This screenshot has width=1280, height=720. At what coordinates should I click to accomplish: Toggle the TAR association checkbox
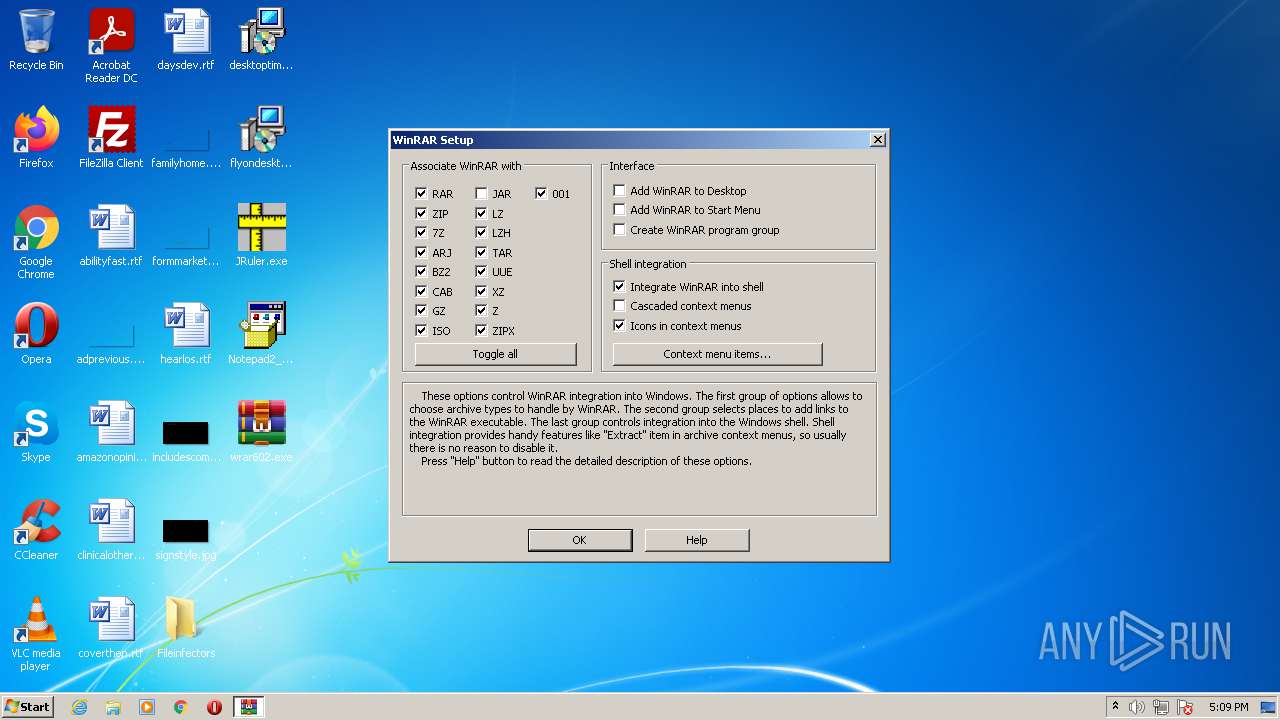coord(481,252)
